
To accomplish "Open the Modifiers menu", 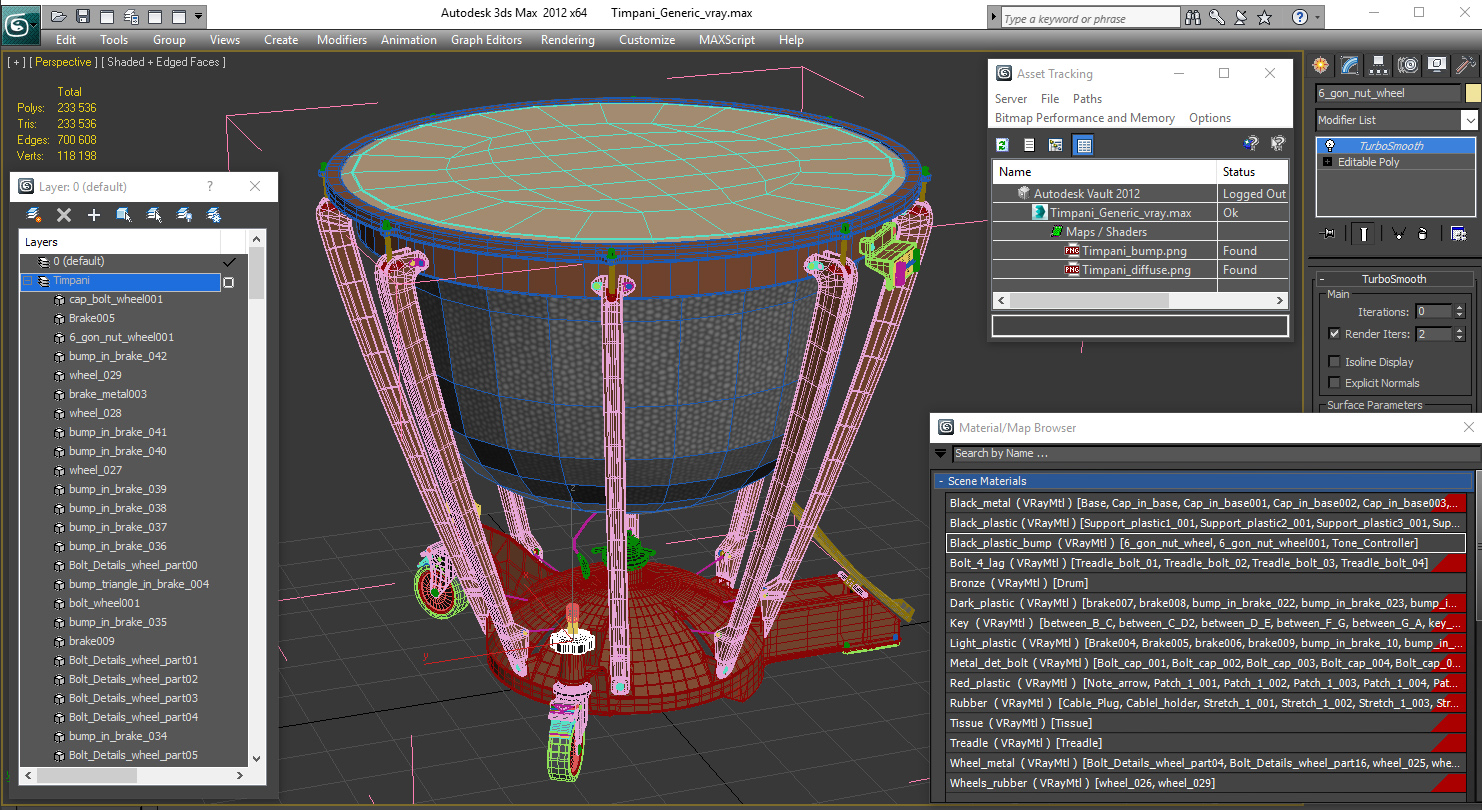I will click(342, 40).
